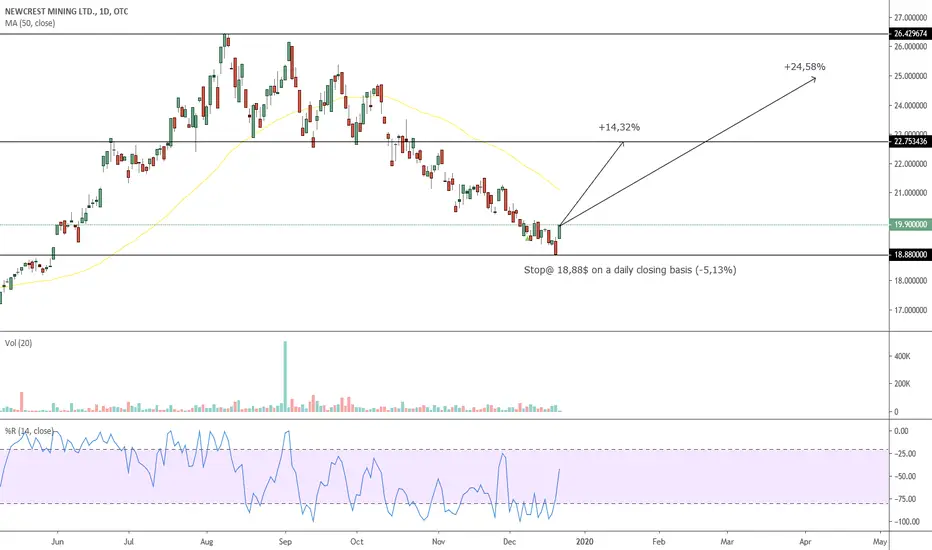Click the 22.753436 price level label
Image resolution: width=932 pixels, height=550 pixels.
point(910,142)
